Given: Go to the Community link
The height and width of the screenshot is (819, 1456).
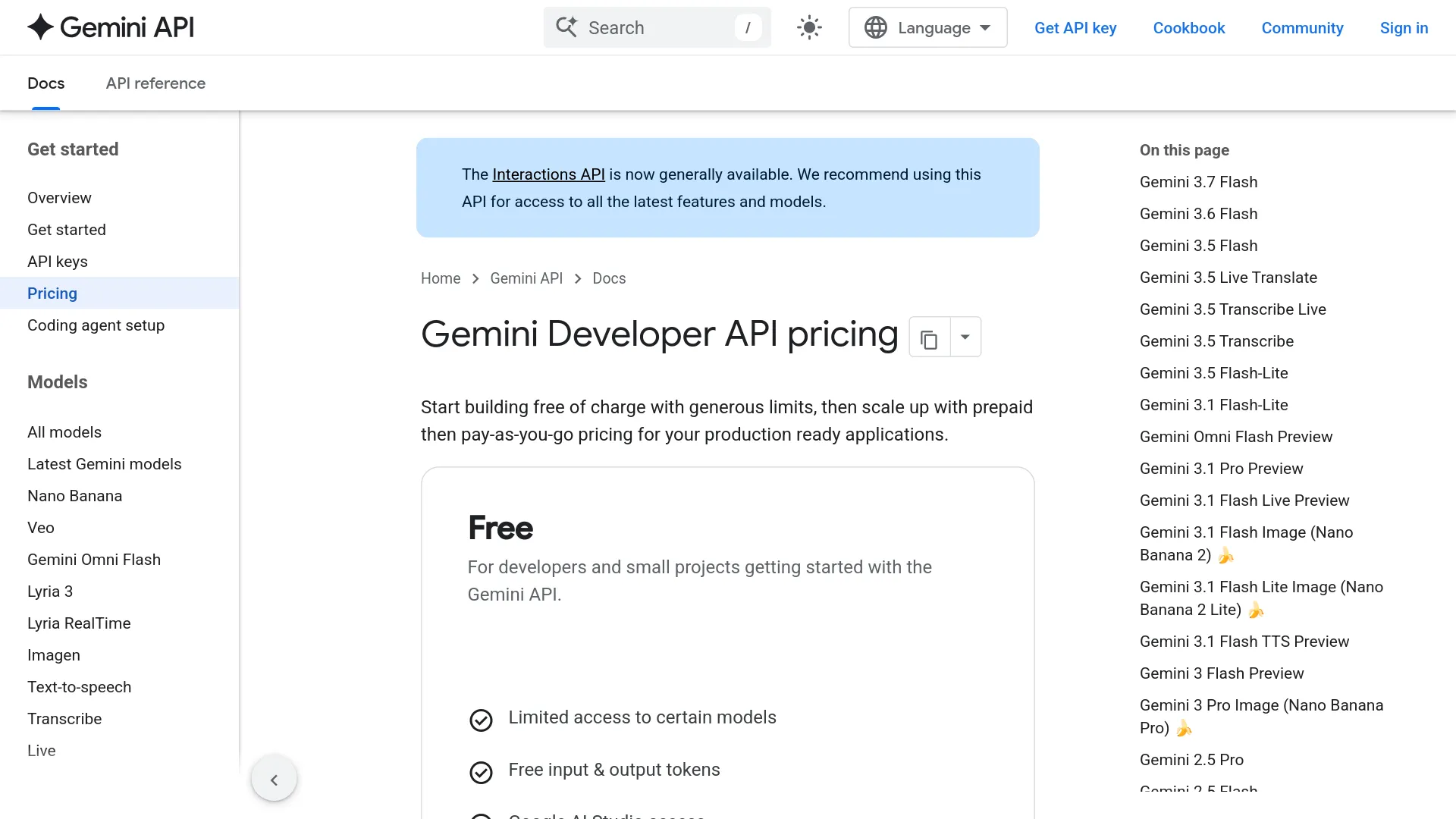Looking at the screenshot, I should [x=1302, y=28].
